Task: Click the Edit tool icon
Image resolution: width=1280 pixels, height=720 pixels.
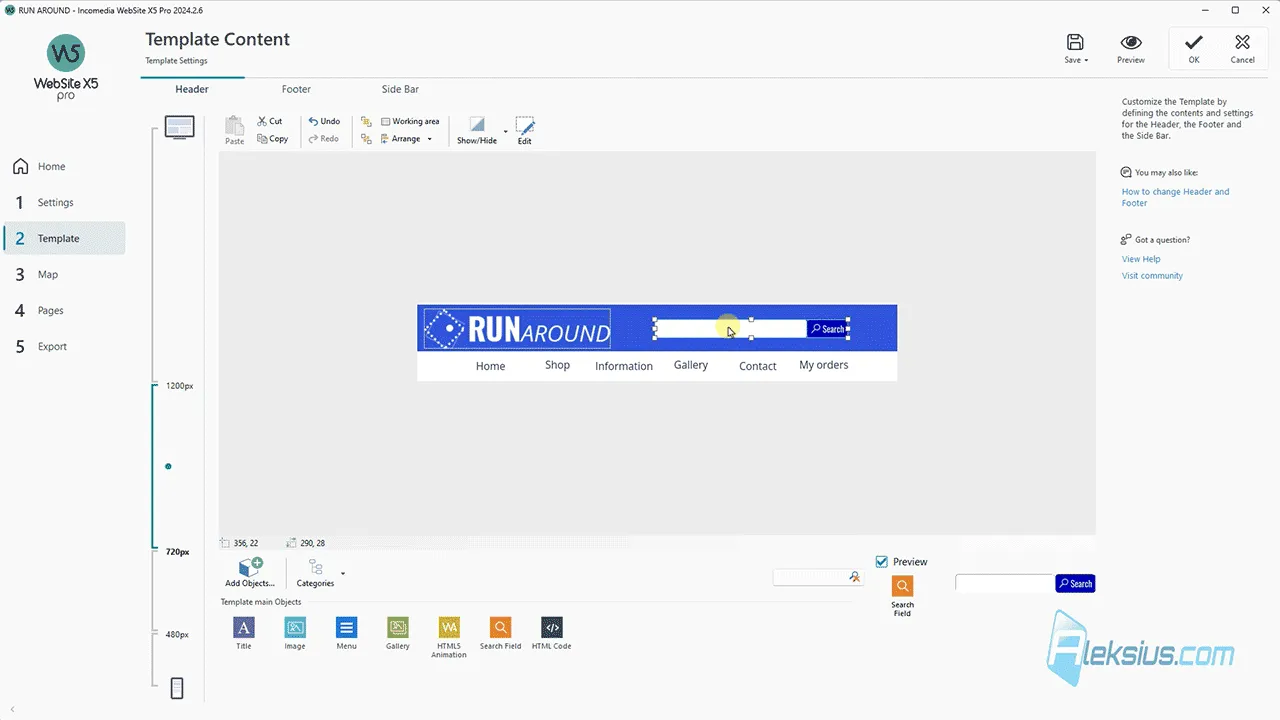Action: click(x=525, y=126)
